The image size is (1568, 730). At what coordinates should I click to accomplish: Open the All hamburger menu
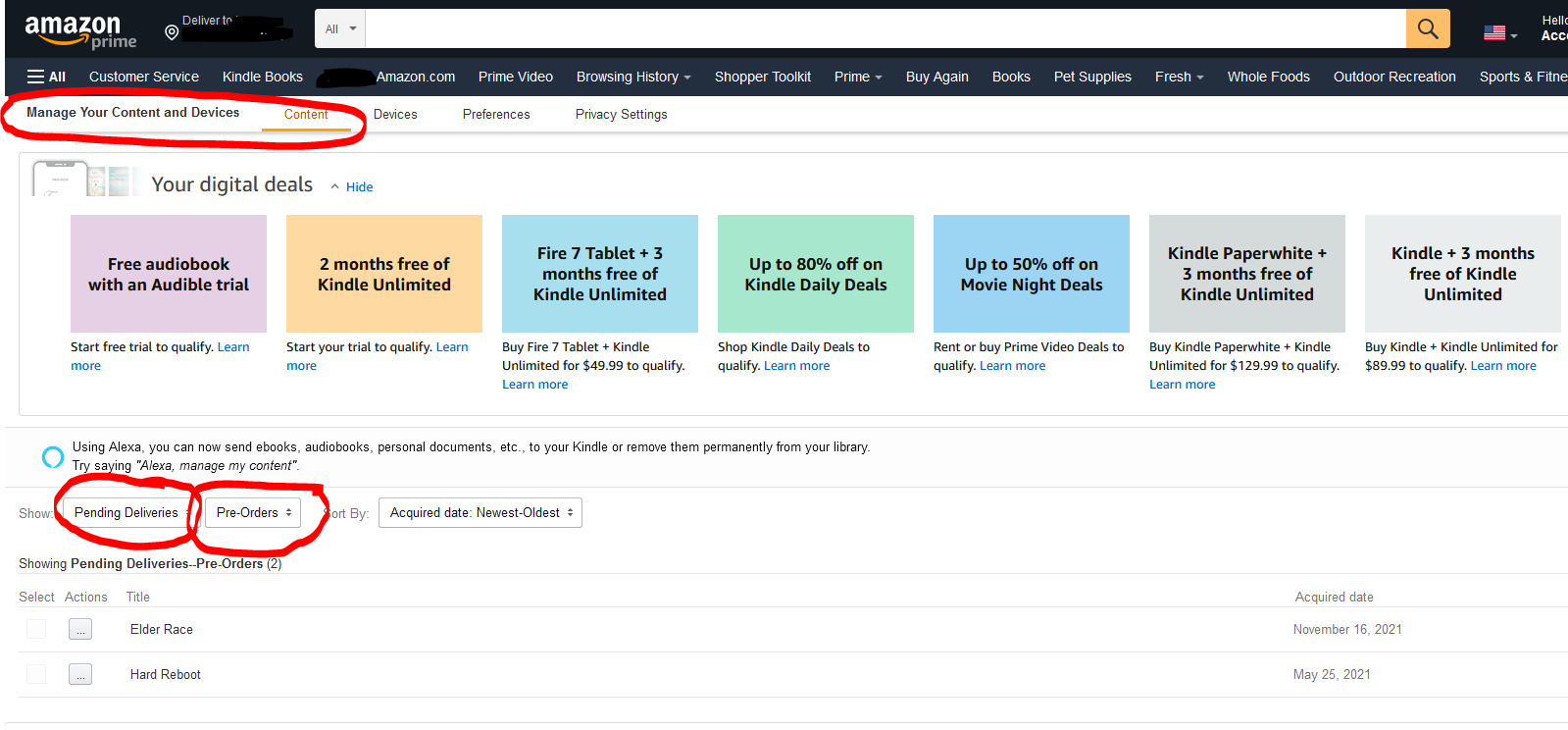point(46,77)
